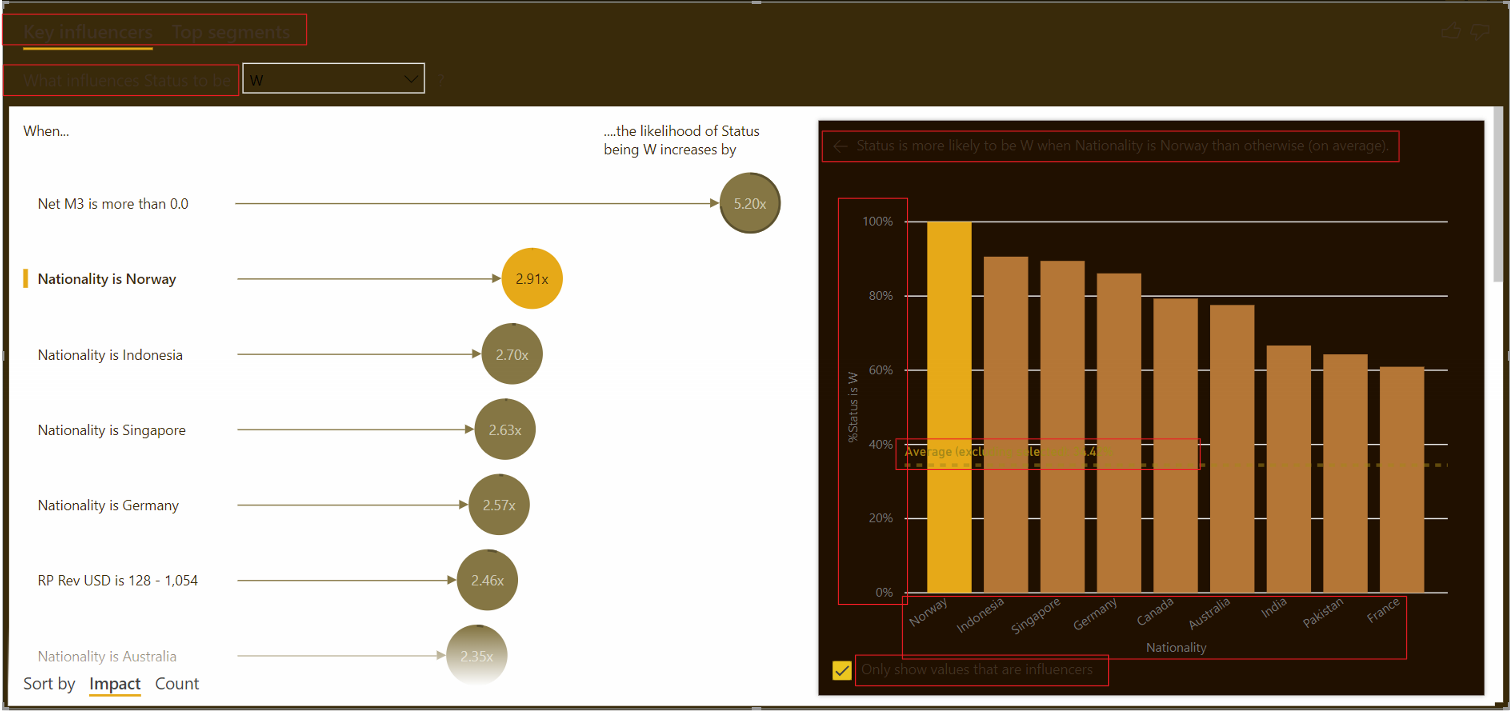
Task: Click the Australia bar in the chart
Action: (1232, 449)
